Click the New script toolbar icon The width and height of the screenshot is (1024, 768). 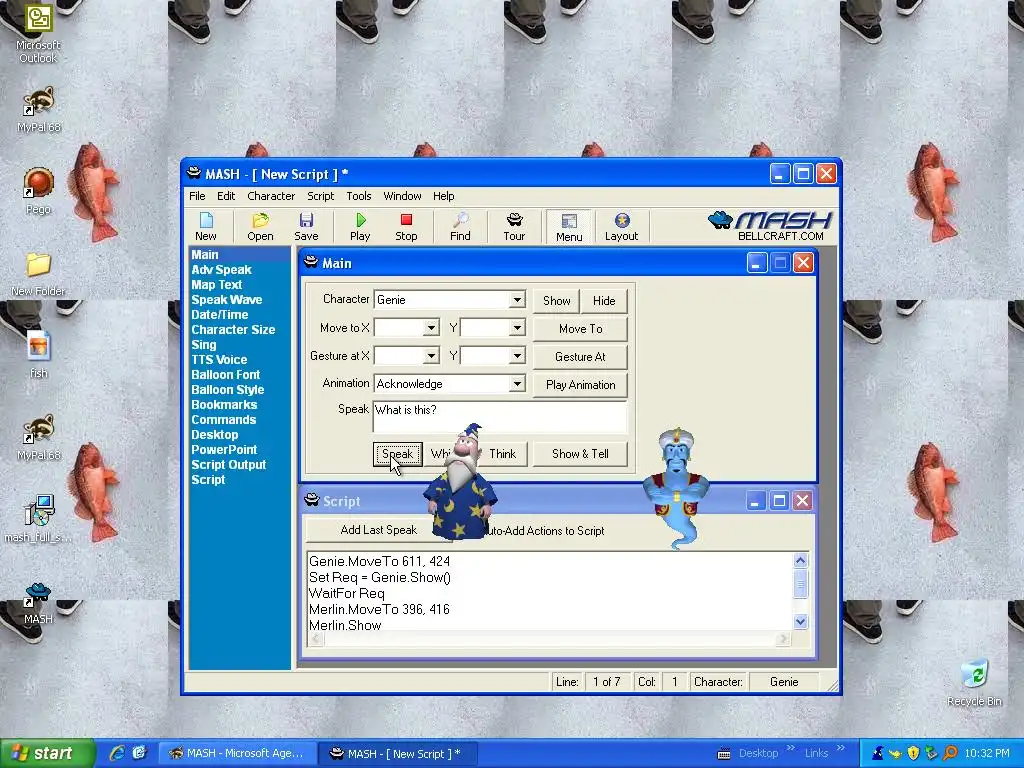click(206, 227)
